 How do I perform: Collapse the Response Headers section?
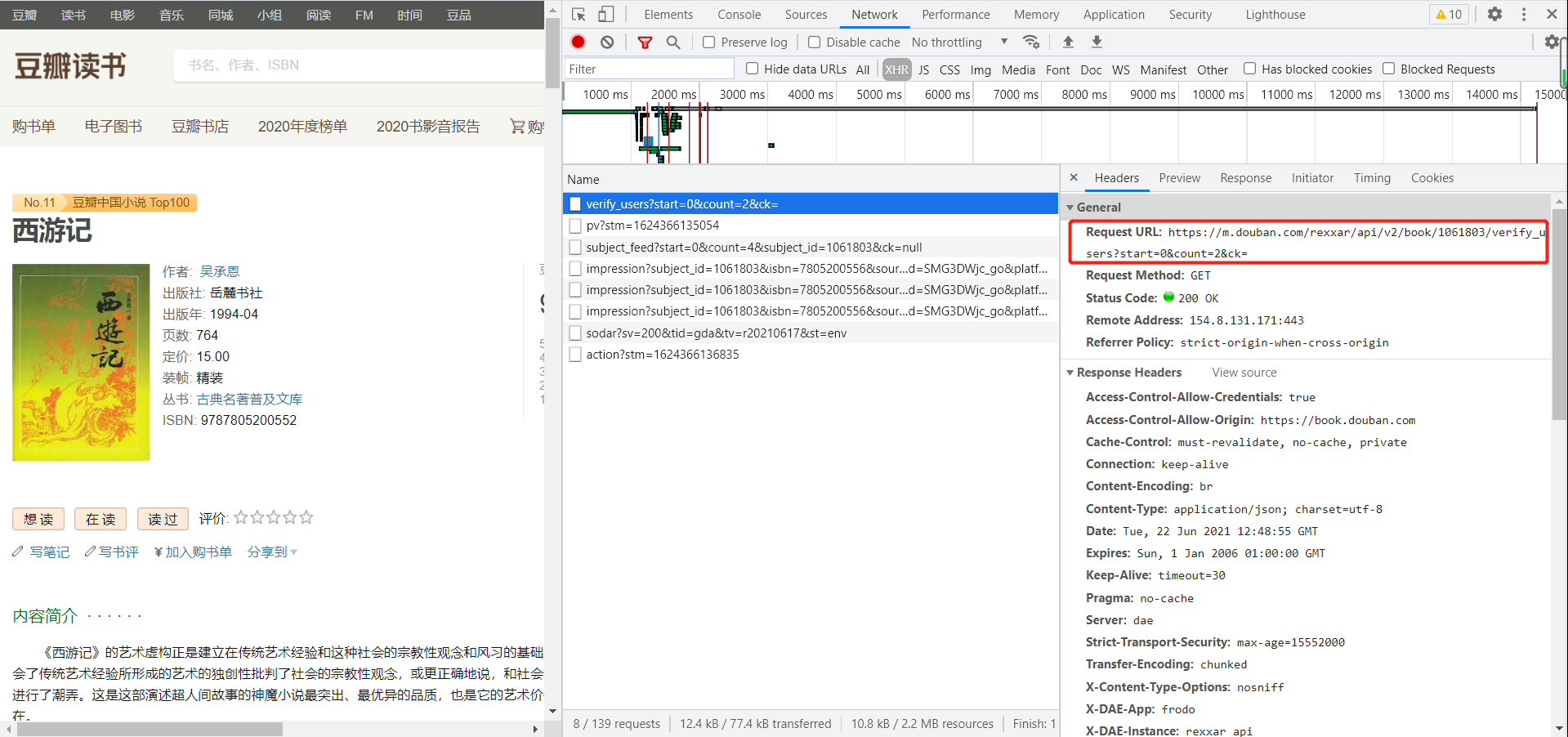click(x=1070, y=373)
